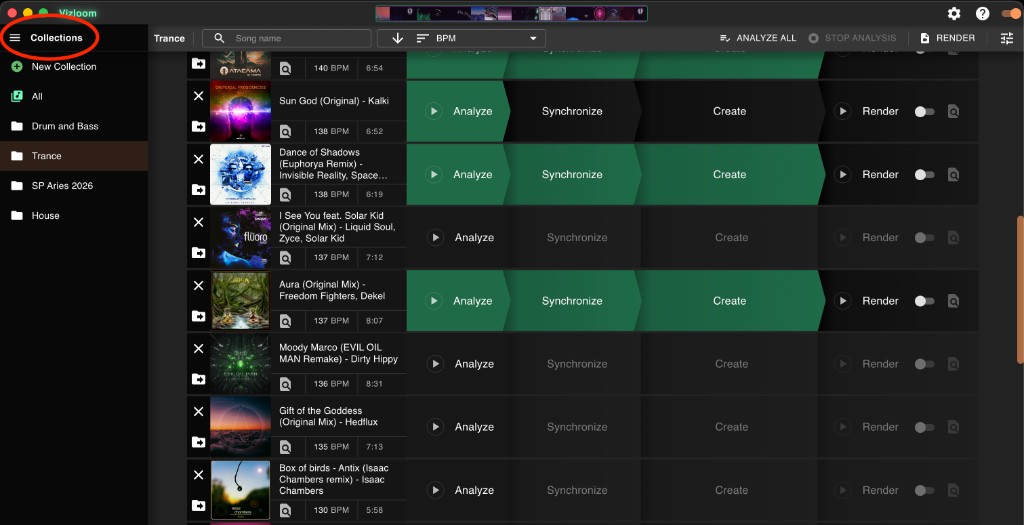
Task: Click move-to-folder icon for Moody Marco
Action: tap(199, 379)
